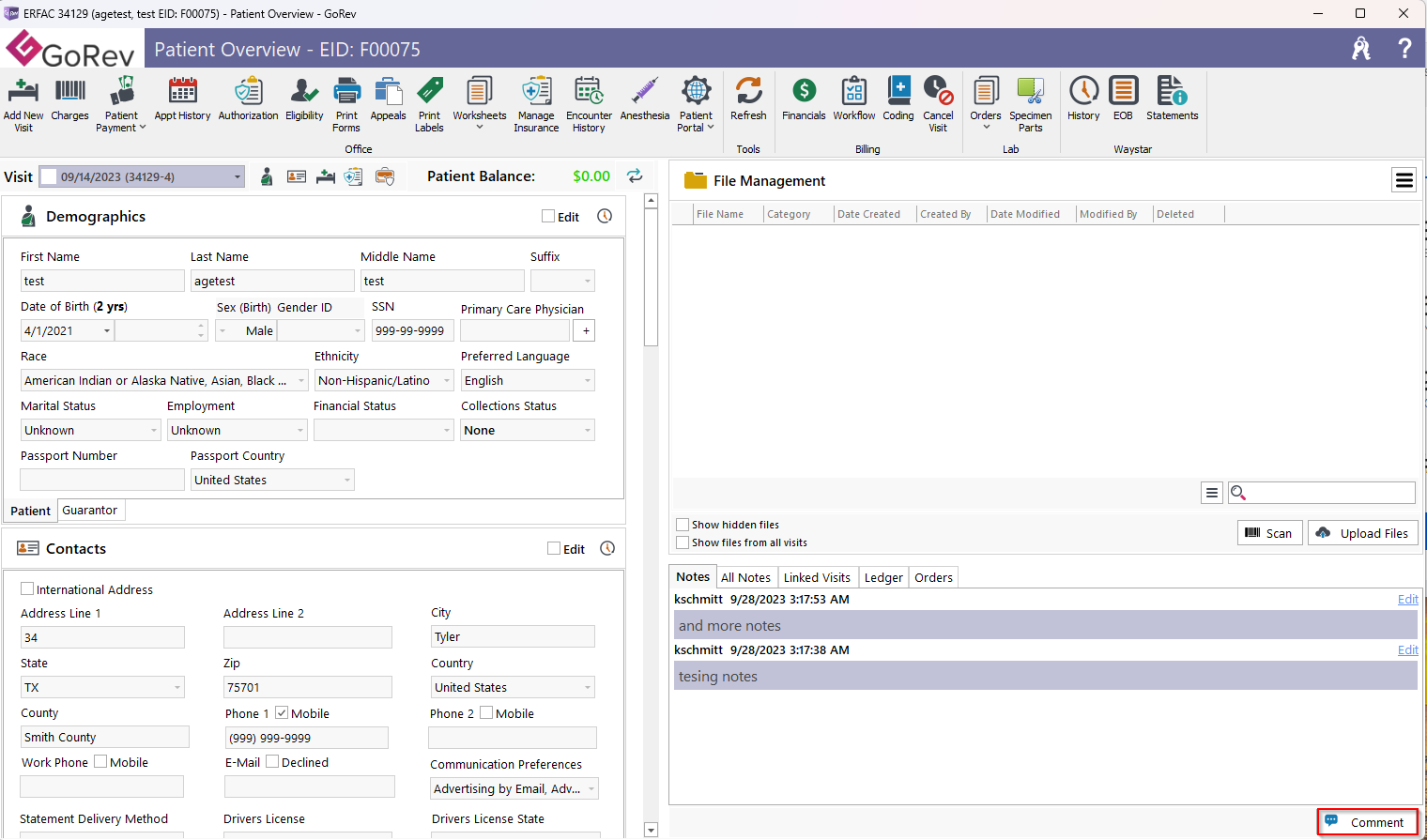This screenshot has width=1427, height=840.
Task: Check E-Mail Declined checkbox
Action: [x=272, y=761]
